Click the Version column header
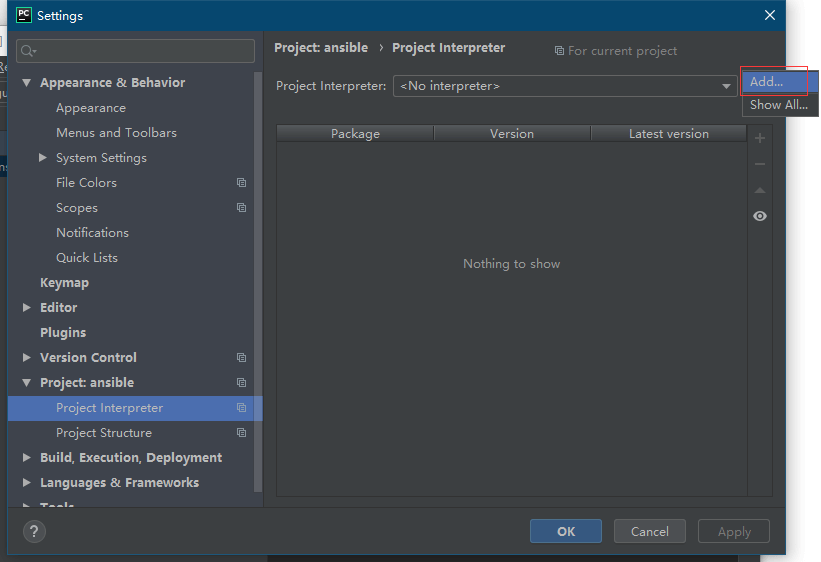Image resolution: width=821 pixels, height=562 pixels. (512, 134)
